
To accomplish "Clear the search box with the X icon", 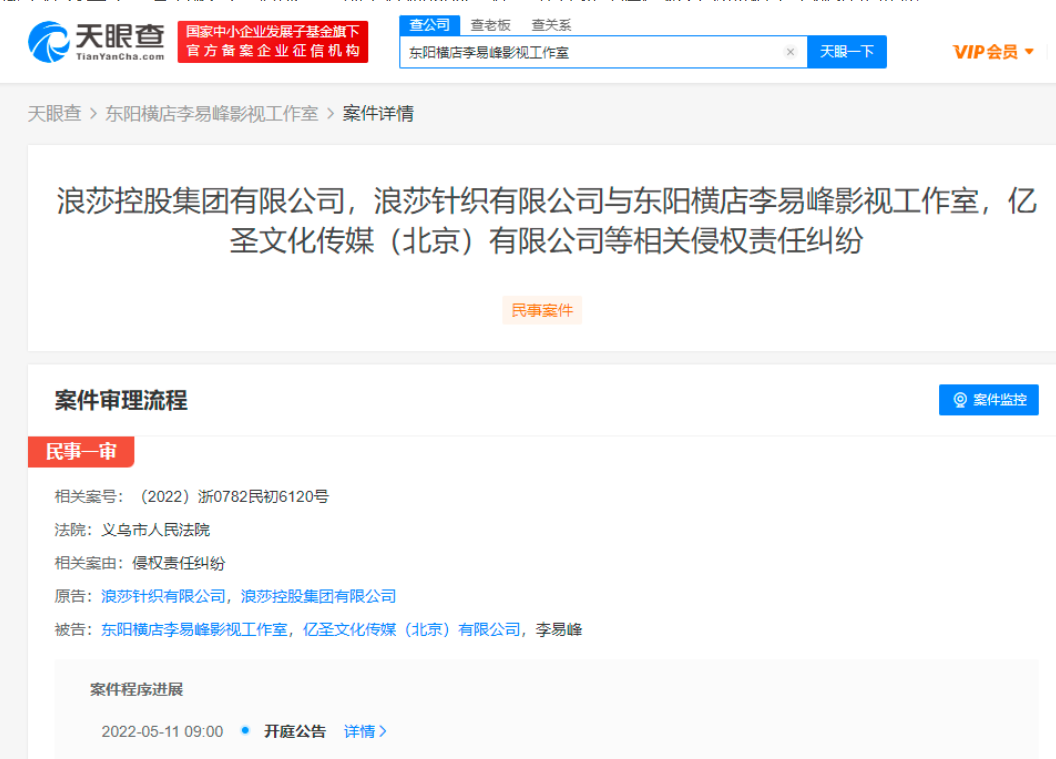I will [x=790, y=52].
